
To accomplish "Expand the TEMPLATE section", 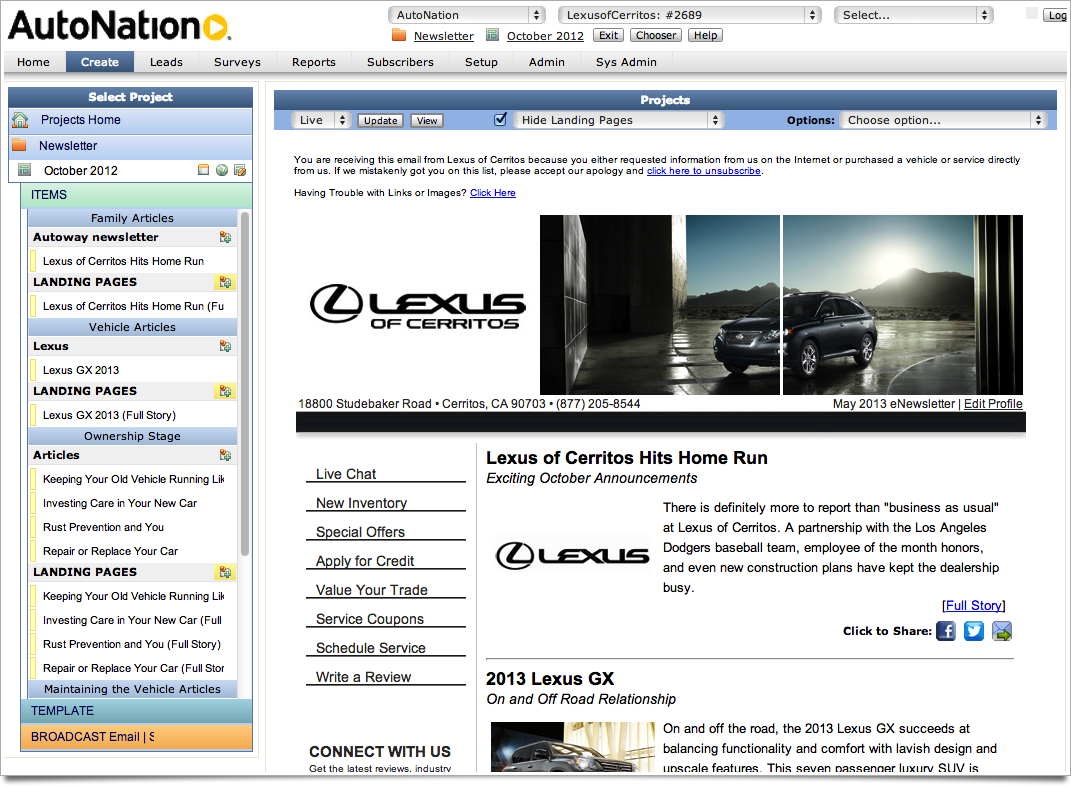I will pos(137,711).
